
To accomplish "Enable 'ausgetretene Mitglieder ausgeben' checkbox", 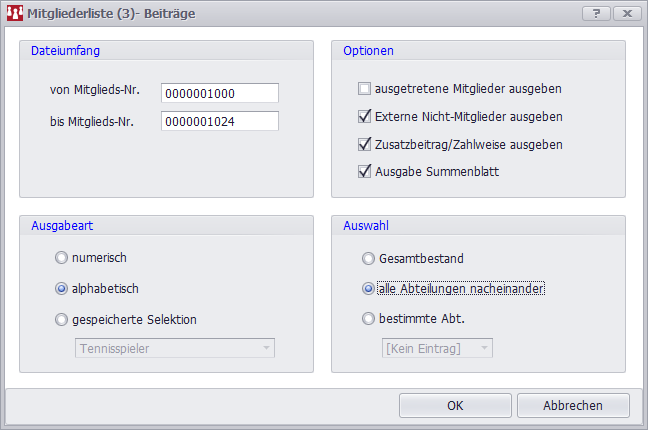I will (365, 88).
